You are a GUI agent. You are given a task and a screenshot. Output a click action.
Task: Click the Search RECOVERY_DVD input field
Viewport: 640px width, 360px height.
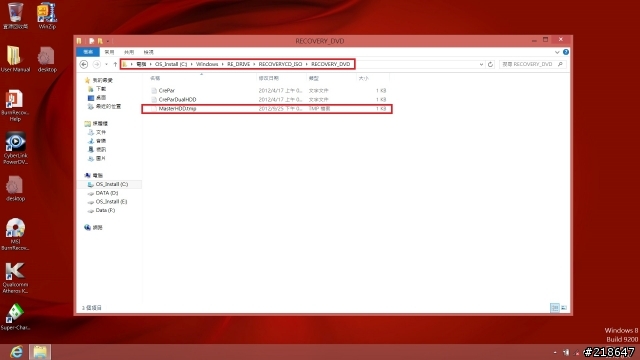point(533,64)
